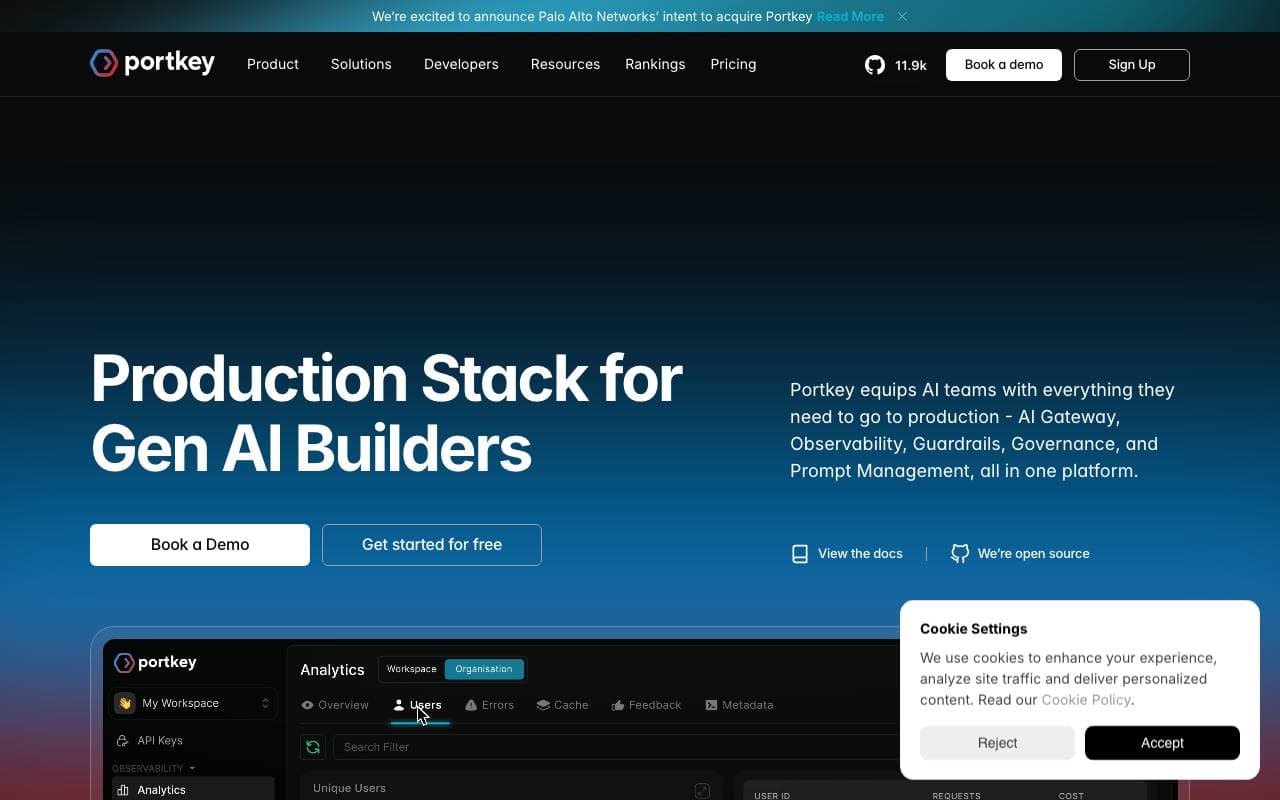This screenshot has height=800, width=1280.
Task: Click the Unique Users card title
Action: point(349,788)
